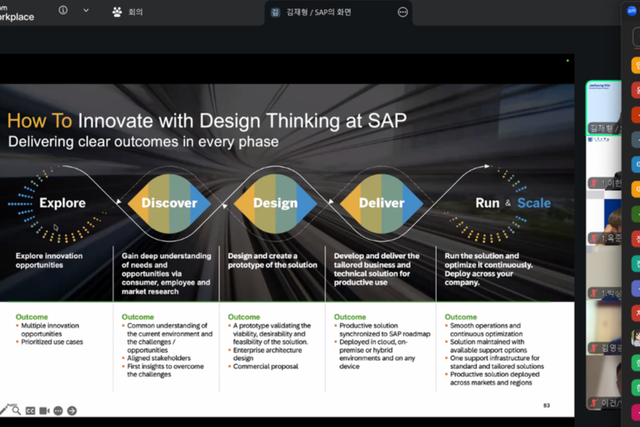
Task: Click the meeting info icon in top bar
Action: tap(63, 10)
